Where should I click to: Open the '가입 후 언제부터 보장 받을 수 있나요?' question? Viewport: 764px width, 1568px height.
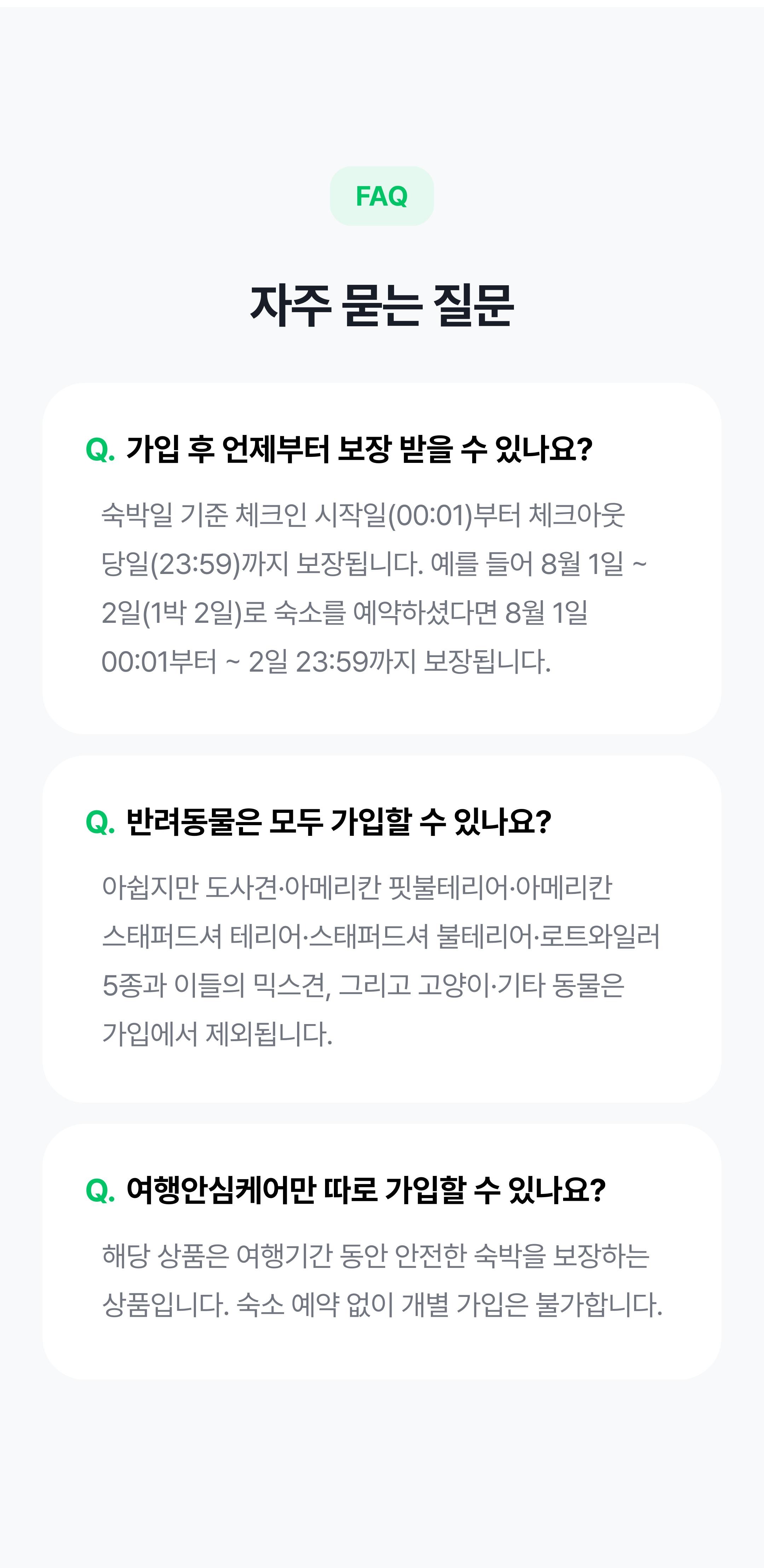(x=359, y=450)
